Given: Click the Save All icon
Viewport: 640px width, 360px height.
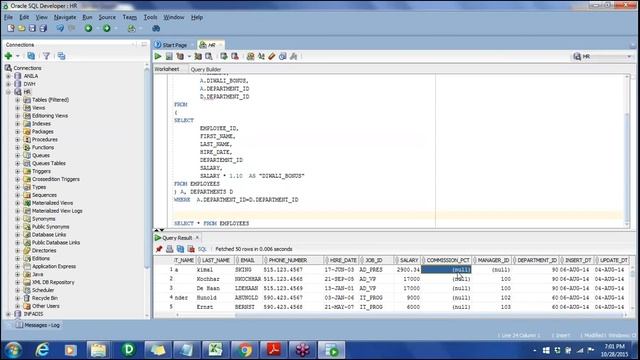Looking at the screenshot, I should tap(43, 28).
